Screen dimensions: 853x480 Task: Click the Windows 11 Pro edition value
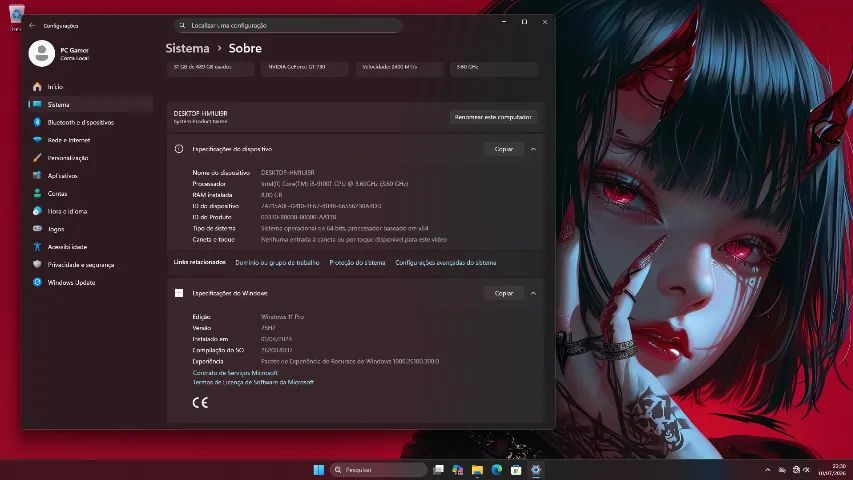tap(282, 317)
